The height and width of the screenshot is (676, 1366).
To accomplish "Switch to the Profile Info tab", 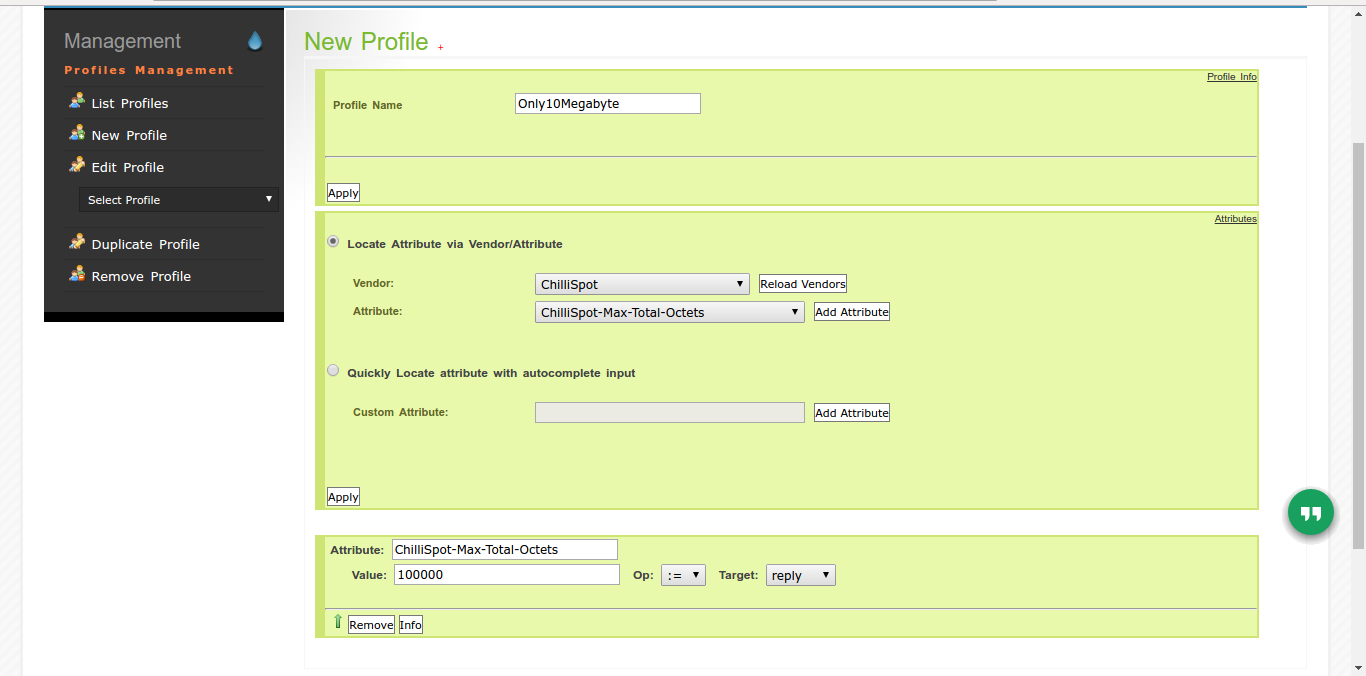I will (1231, 77).
